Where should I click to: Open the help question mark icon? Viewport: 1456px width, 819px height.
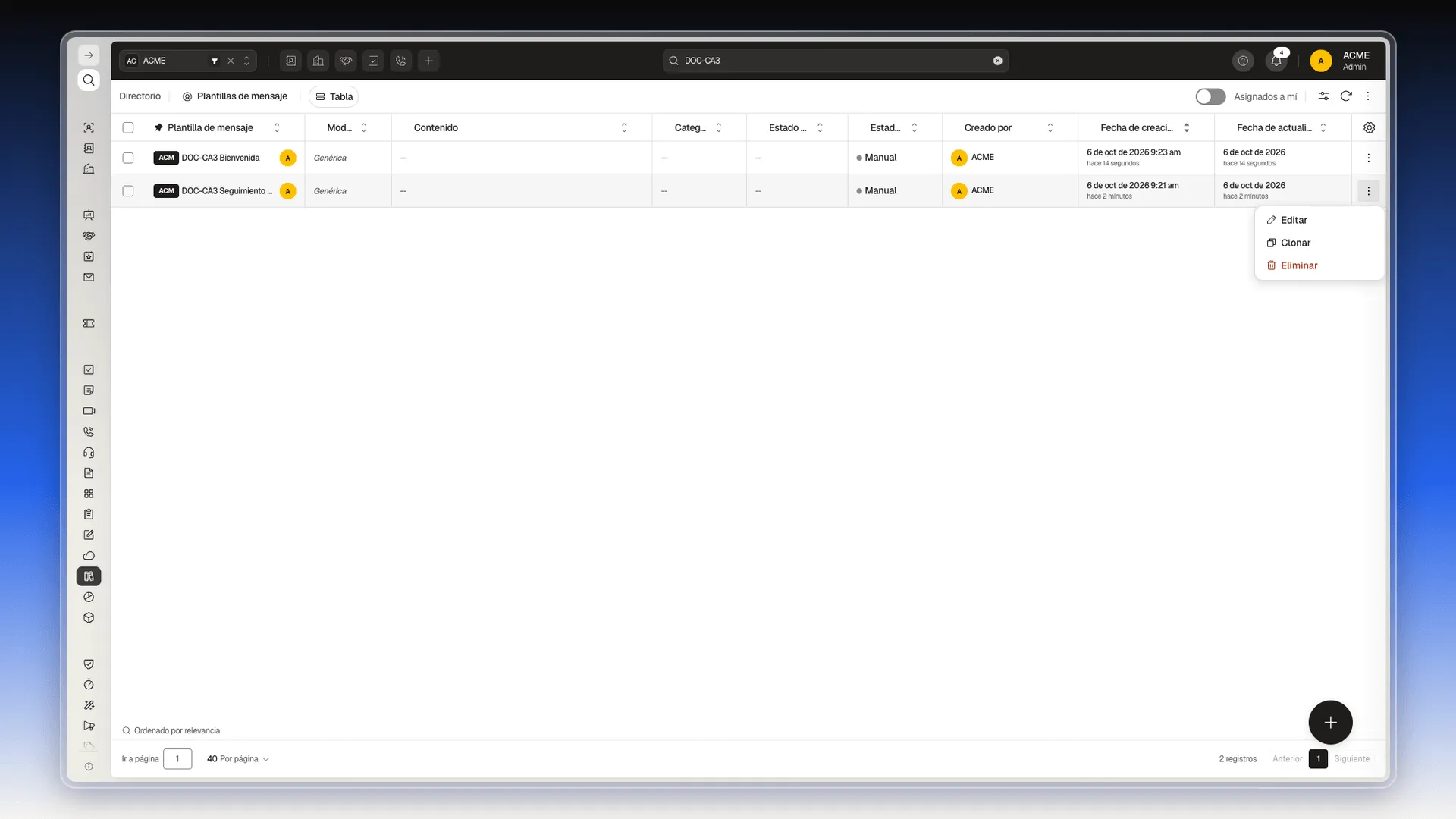[x=1243, y=61]
